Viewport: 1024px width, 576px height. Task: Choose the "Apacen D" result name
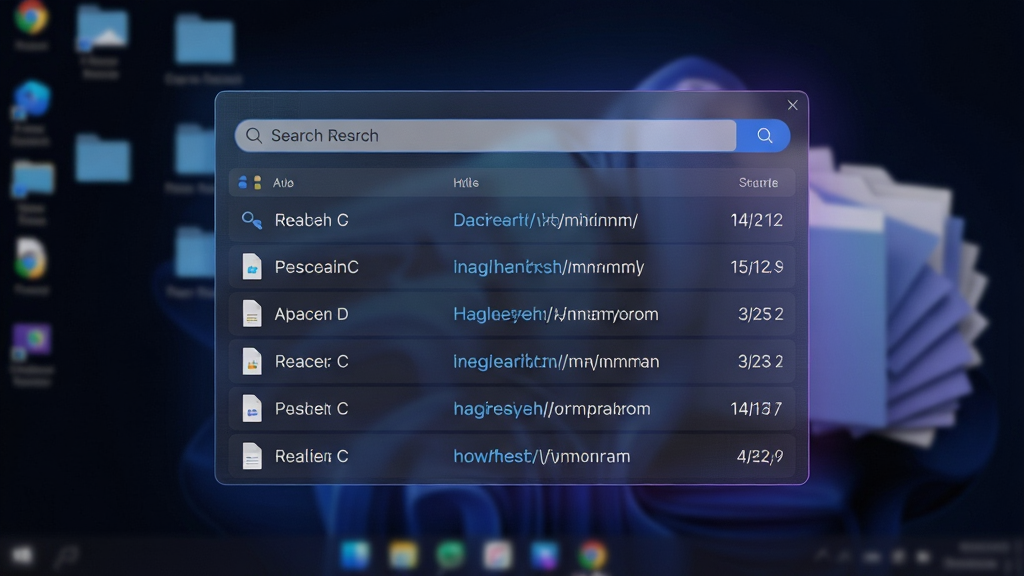click(311, 314)
